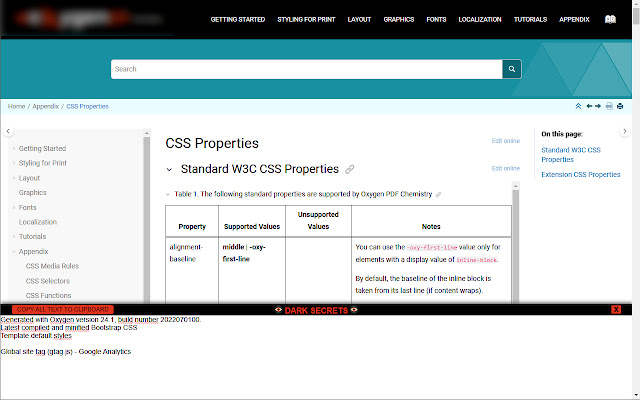The image size is (640, 400).
Task: Click Home in the breadcrumb
Action: (16, 106)
